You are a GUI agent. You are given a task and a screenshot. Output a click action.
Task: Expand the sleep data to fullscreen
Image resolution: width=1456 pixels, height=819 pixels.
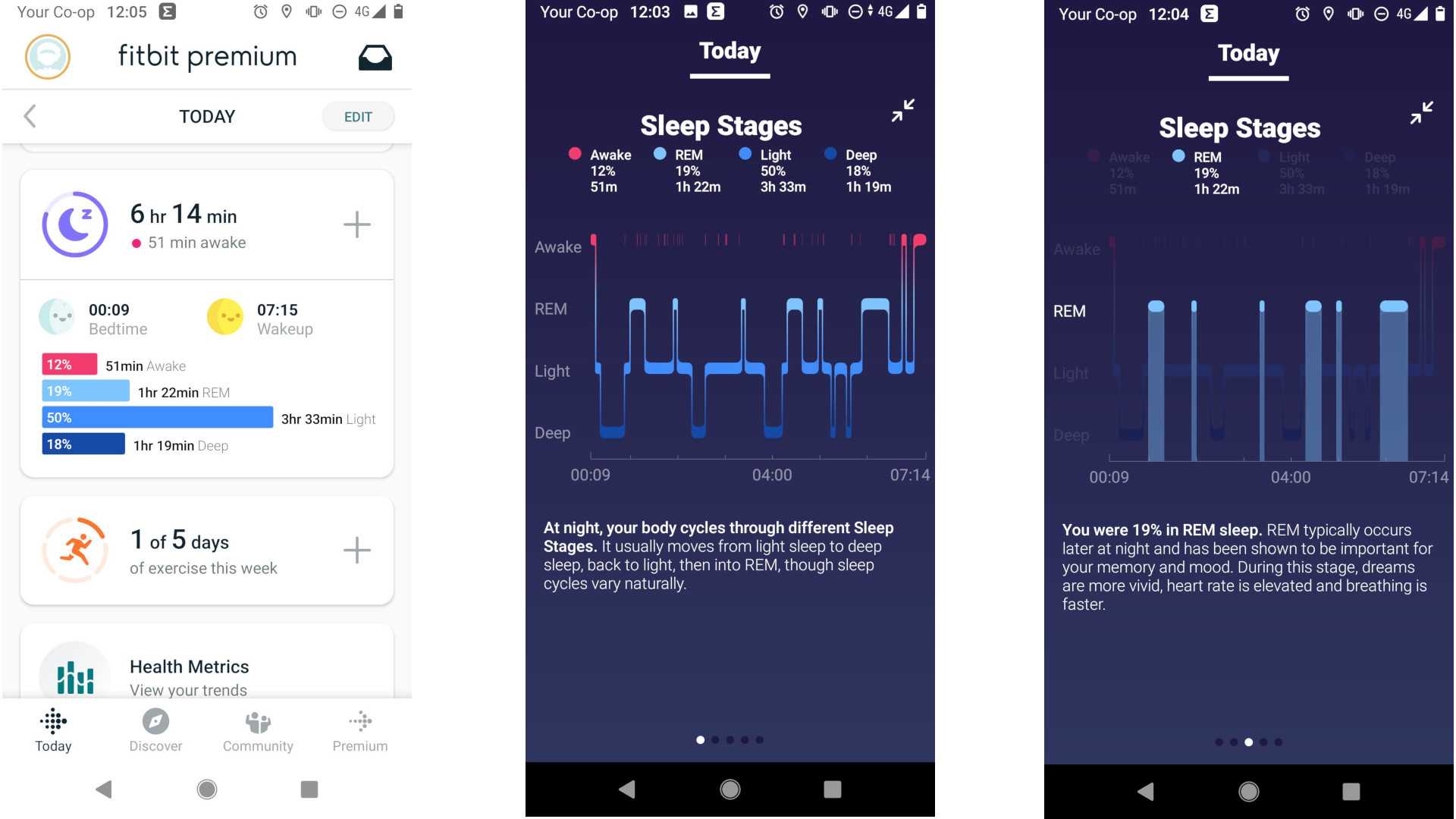[903, 112]
